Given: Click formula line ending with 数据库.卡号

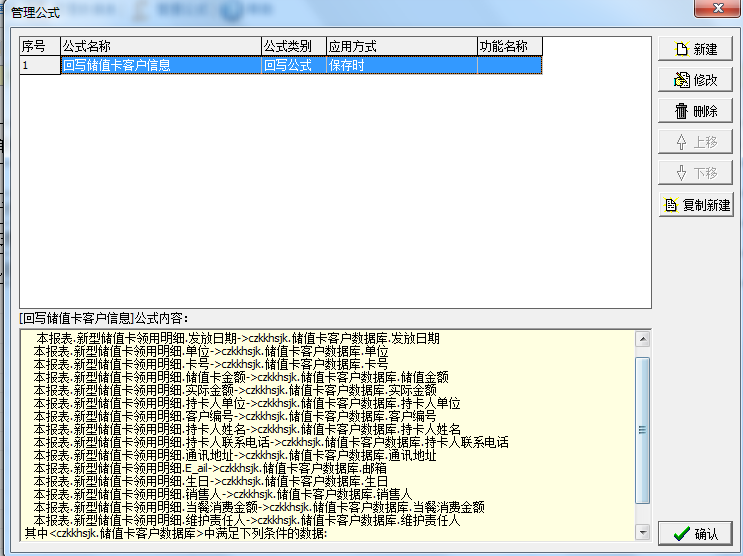Looking at the screenshot, I should [x=211, y=364].
